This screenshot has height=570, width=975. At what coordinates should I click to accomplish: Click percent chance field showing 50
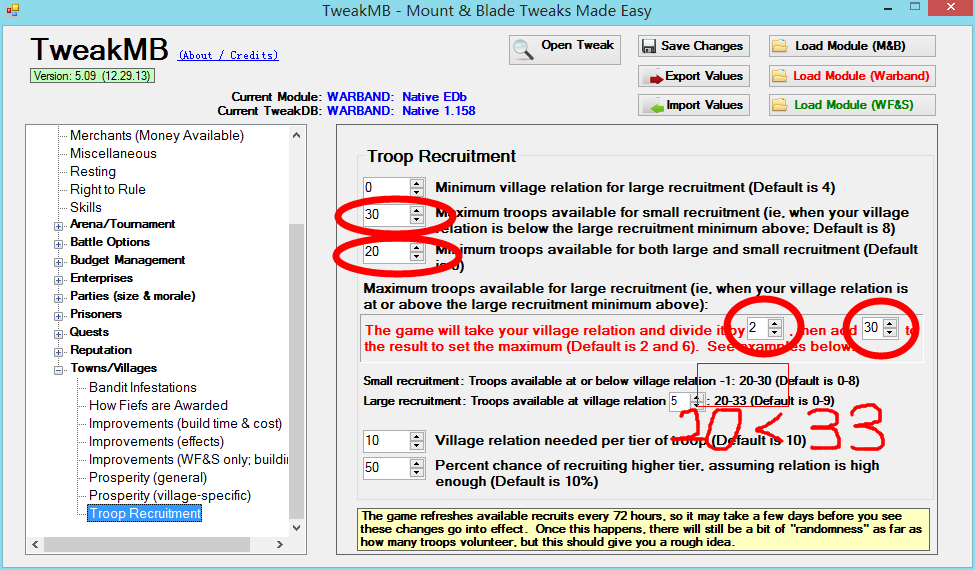pos(387,467)
